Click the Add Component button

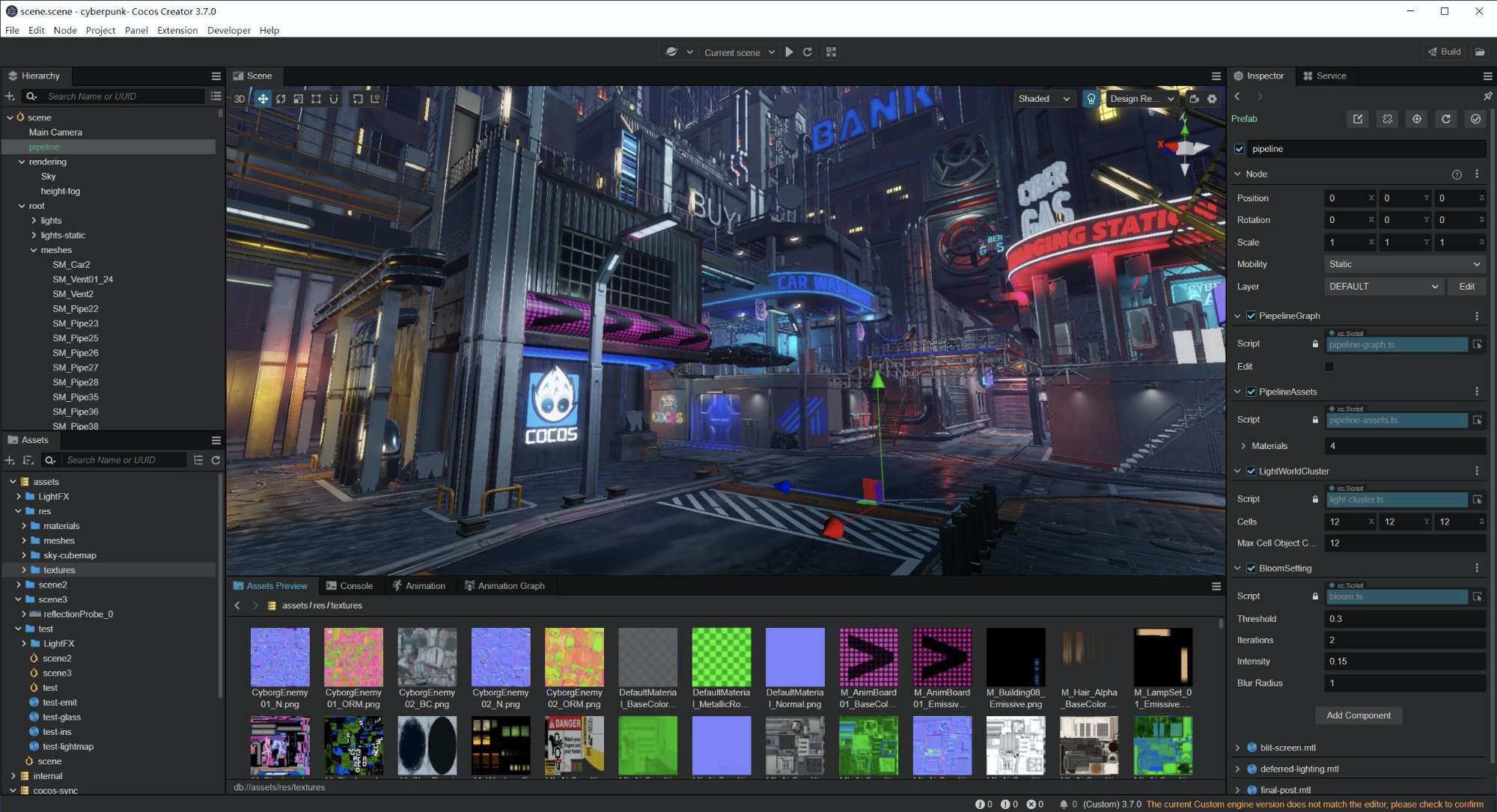click(x=1357, y=715)
